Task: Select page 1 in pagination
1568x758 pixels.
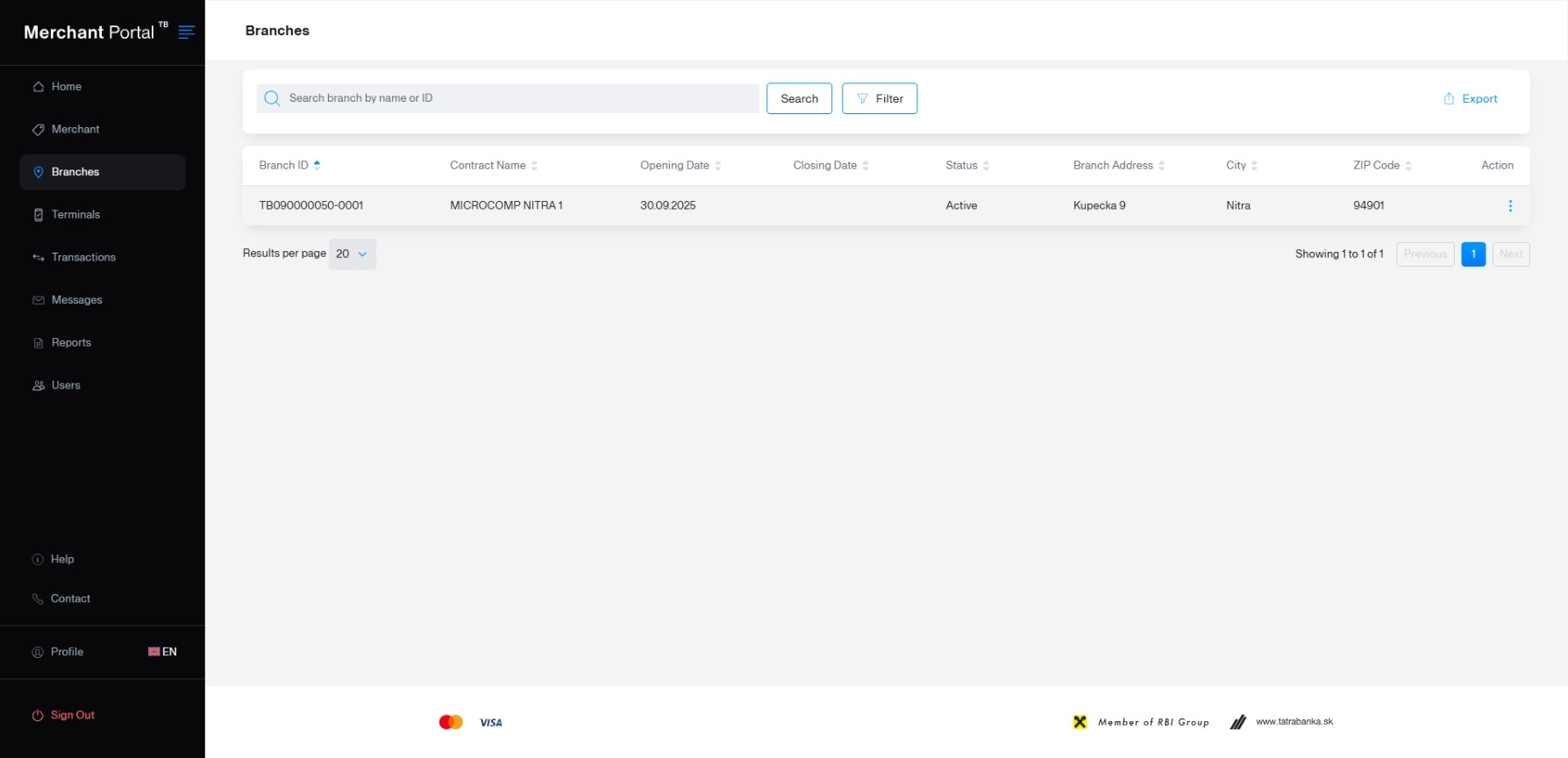Action: coord(1472,254)
